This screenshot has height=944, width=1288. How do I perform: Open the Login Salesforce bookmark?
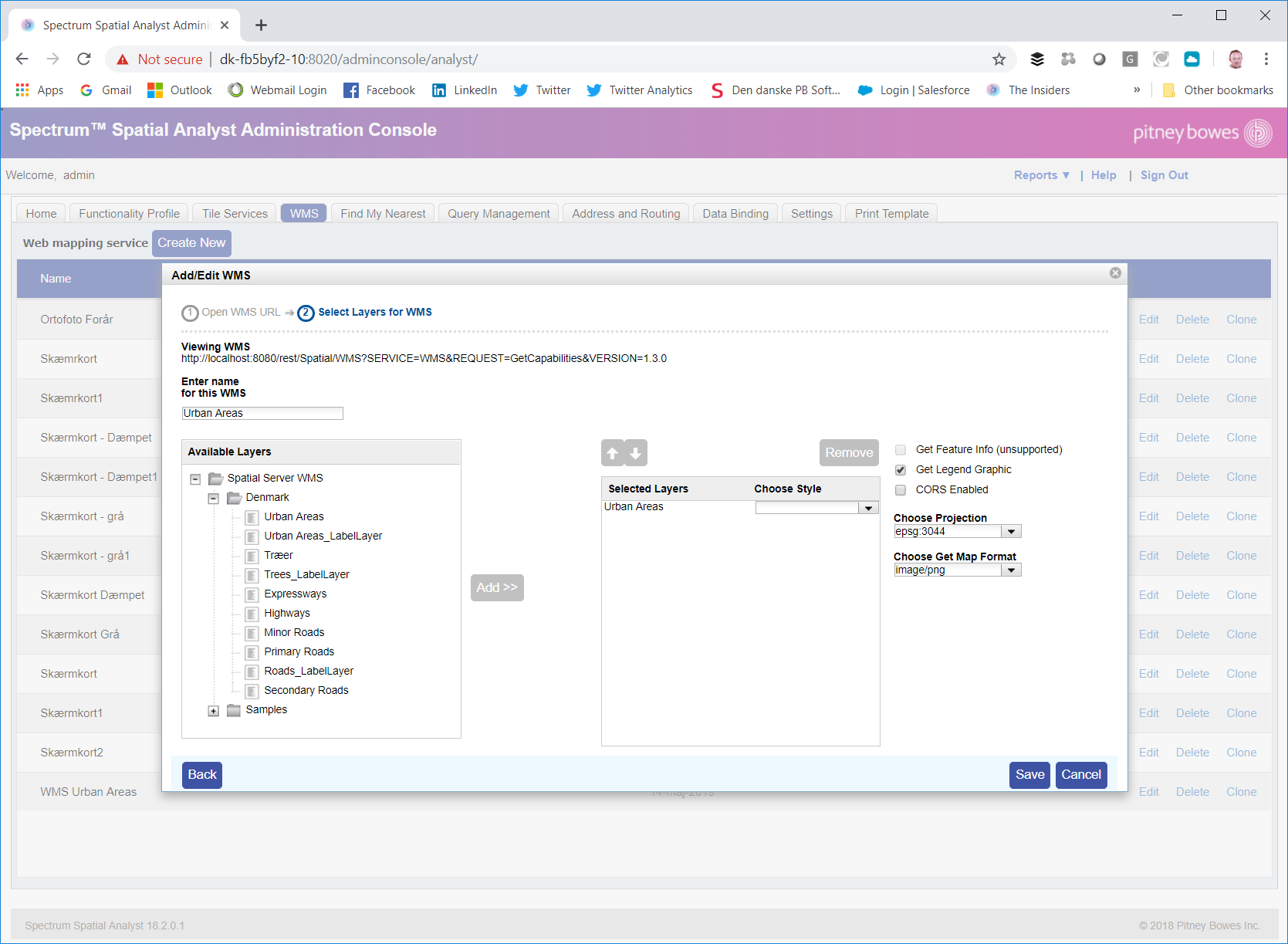click(913, 90)
